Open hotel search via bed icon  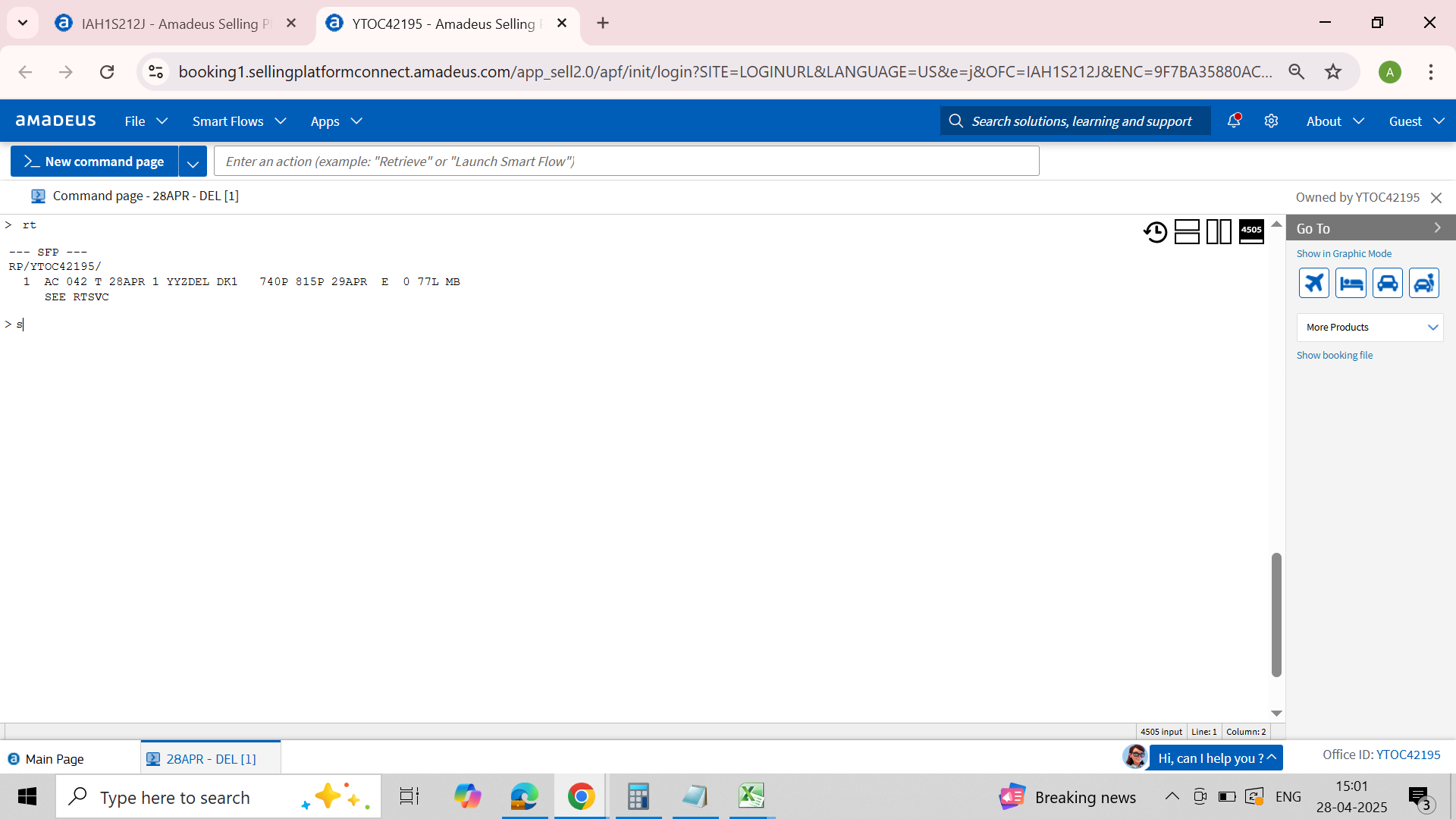[x=1351, y=283]
